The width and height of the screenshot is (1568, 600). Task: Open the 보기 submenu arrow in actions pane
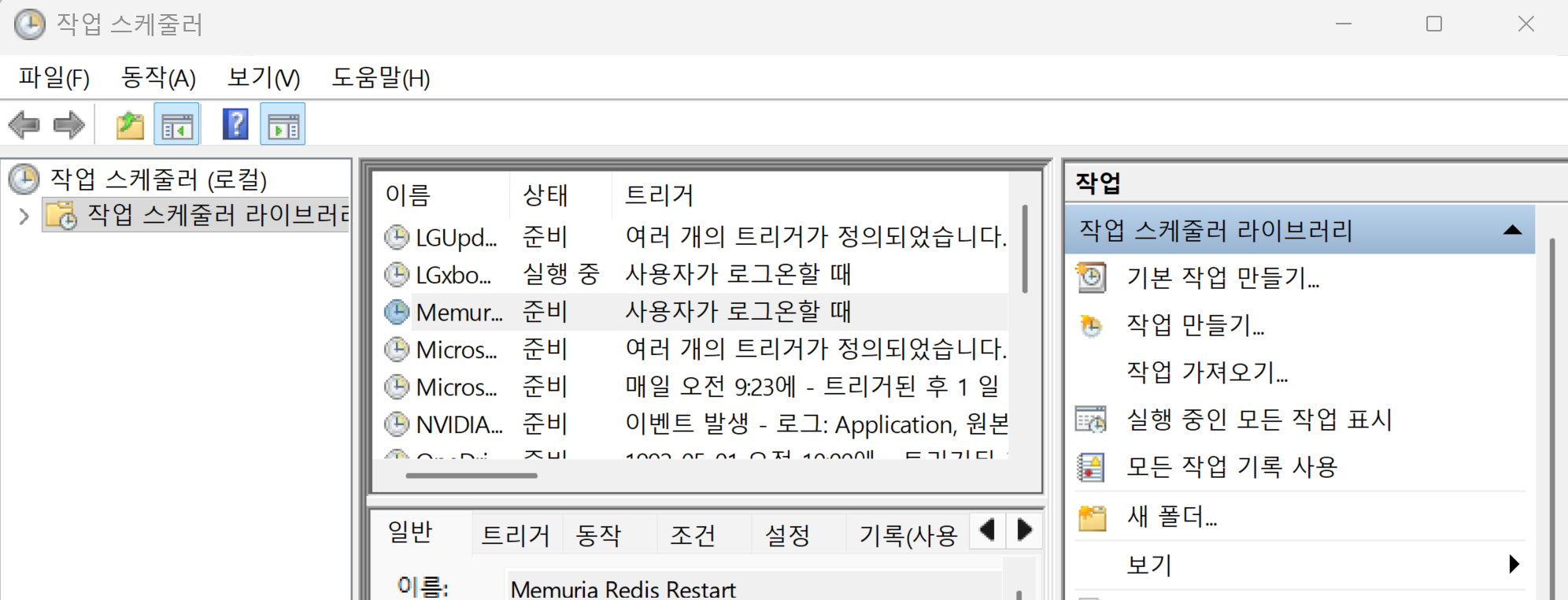click(1514, 564)
